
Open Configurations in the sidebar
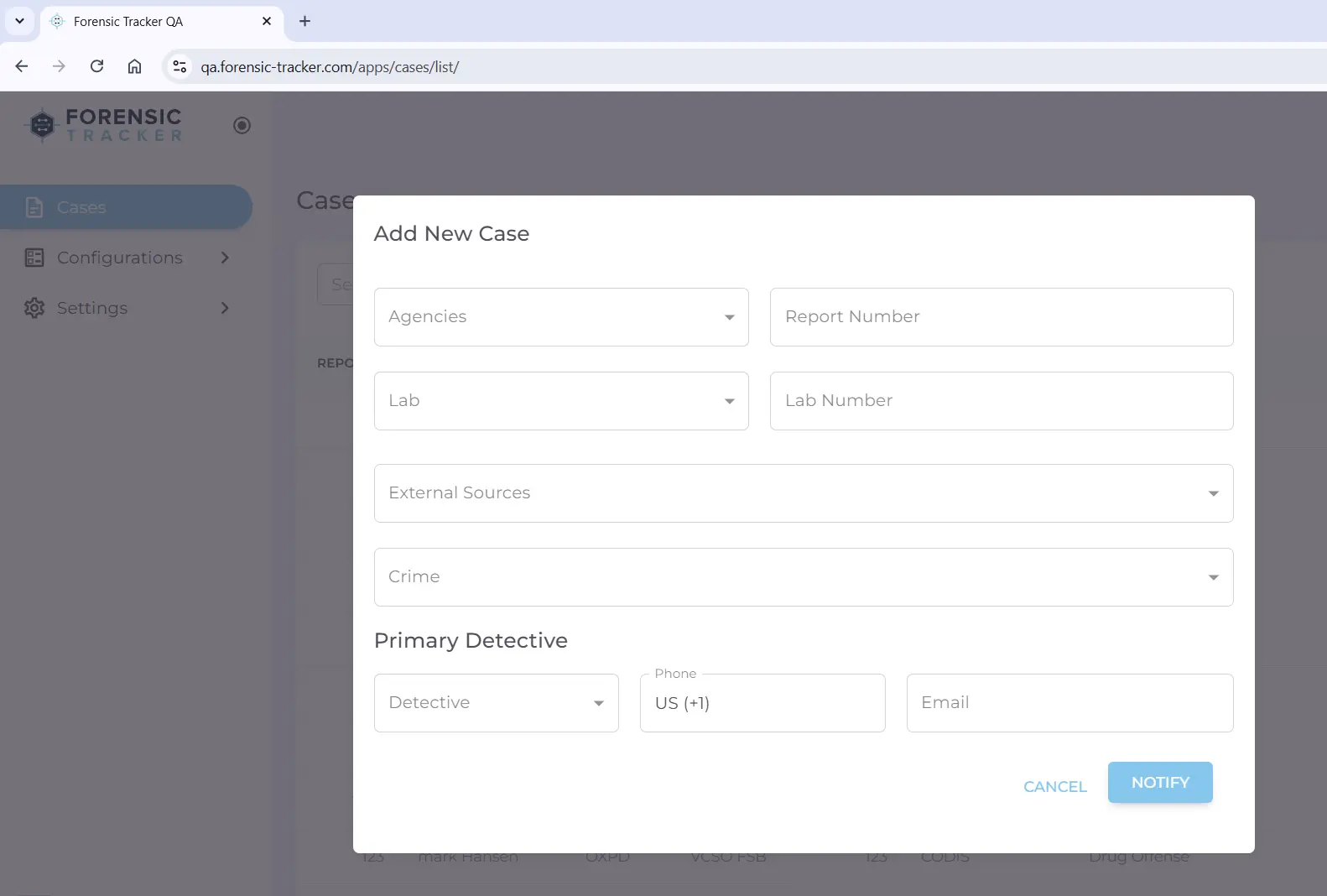(x=126, y=258)
